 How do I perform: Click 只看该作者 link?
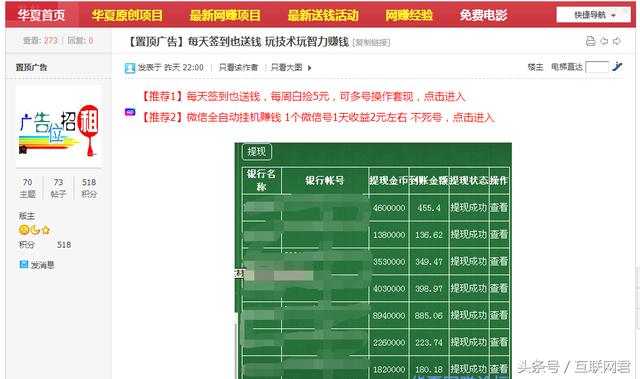click(x=238, y=67)
